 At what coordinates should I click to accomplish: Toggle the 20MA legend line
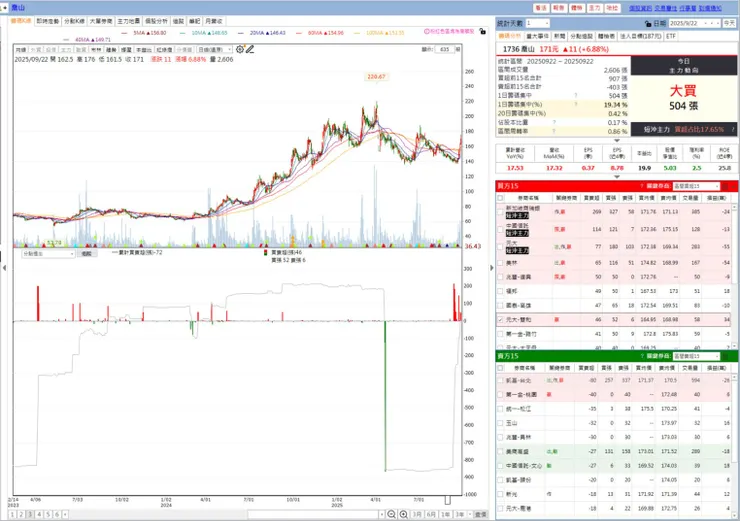[261, 33]
